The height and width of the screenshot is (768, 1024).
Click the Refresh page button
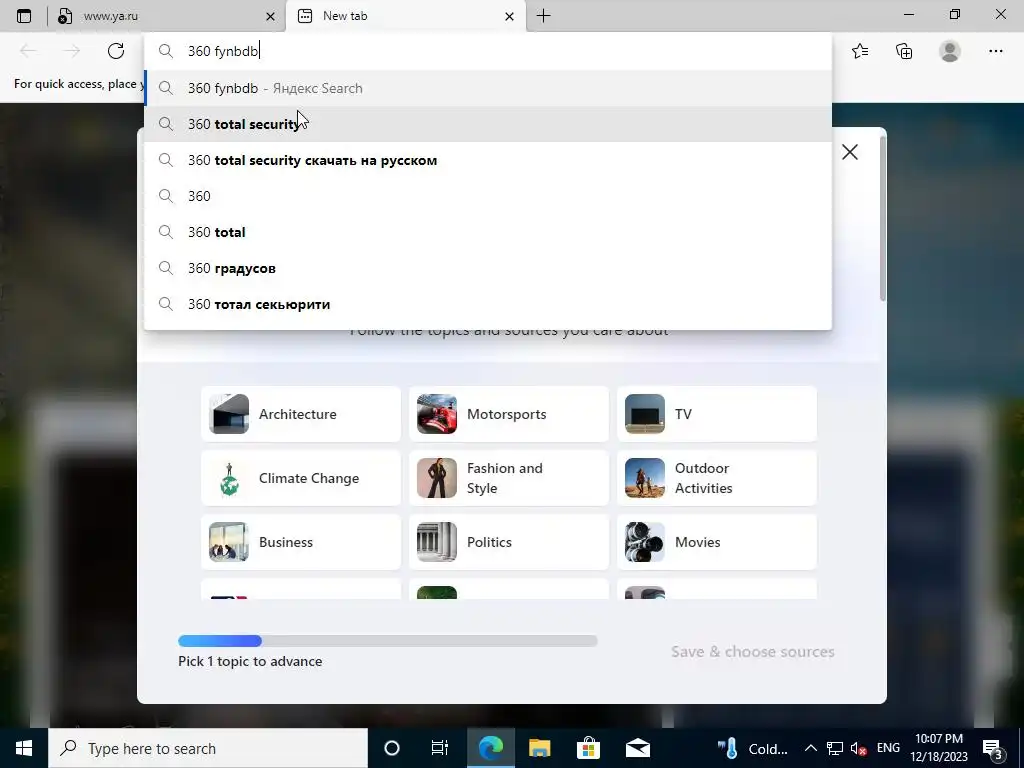pos(116,51)
